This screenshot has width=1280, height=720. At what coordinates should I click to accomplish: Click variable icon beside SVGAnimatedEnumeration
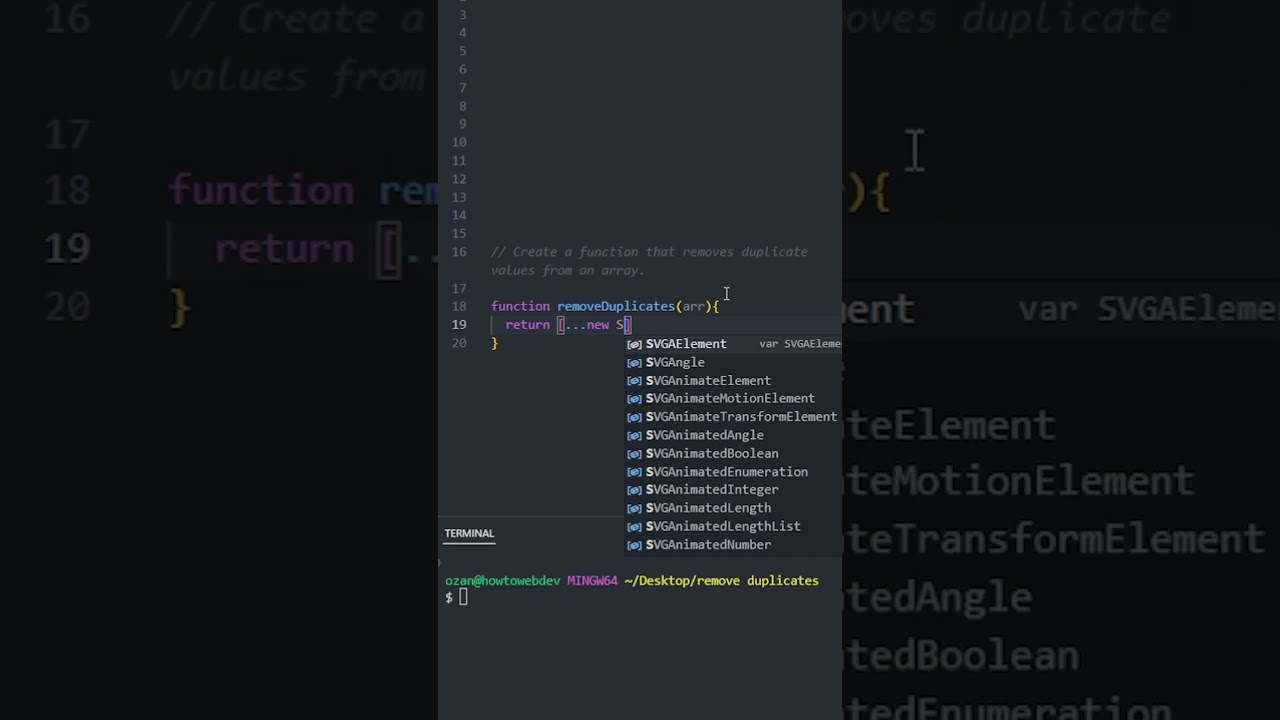click(x=634, y=472)
